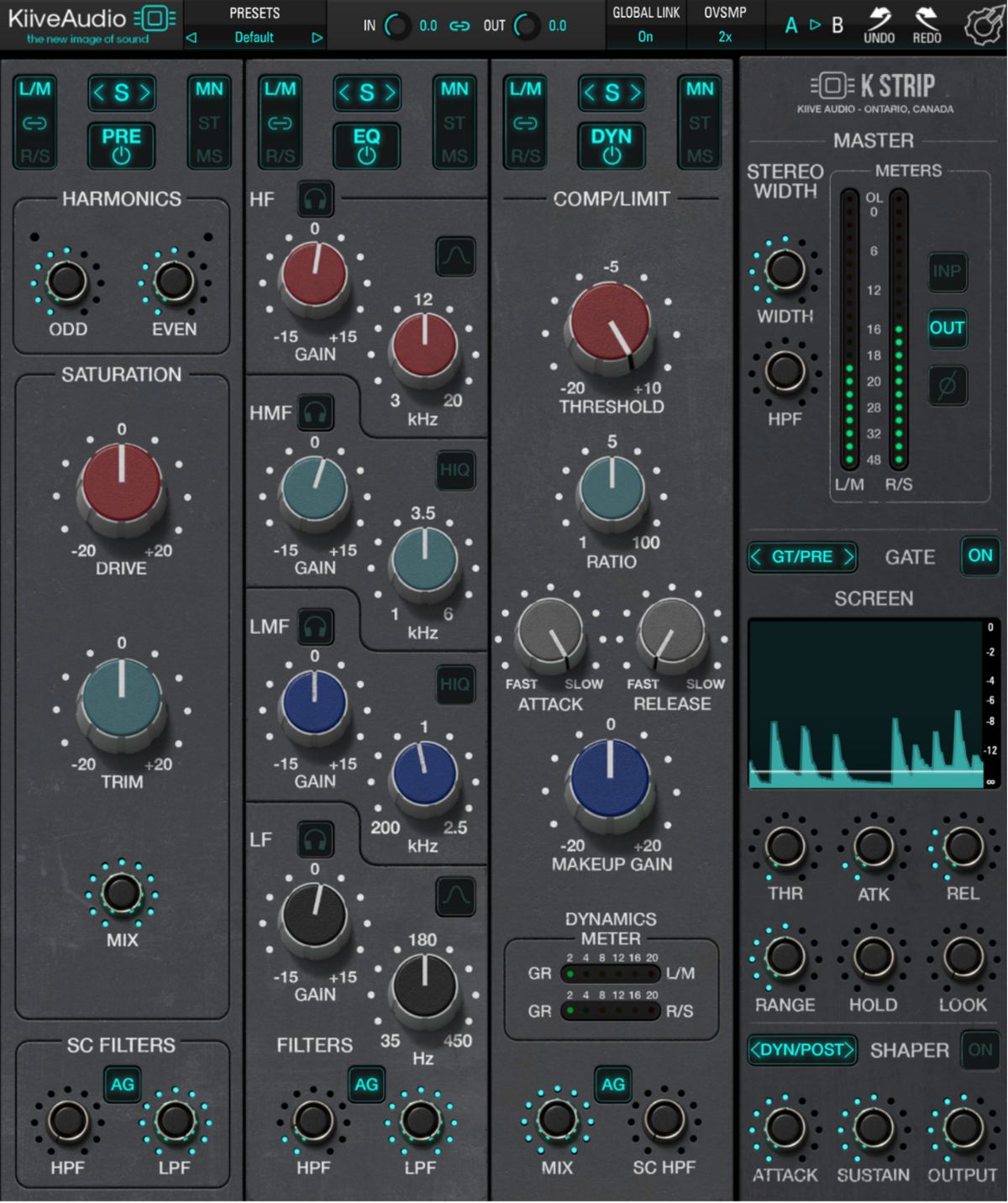Change the OVSMP 2x oversampling value
The height and width of the screenshot is (1203, 1008).
pyautogui.click(x=725, y=37)
